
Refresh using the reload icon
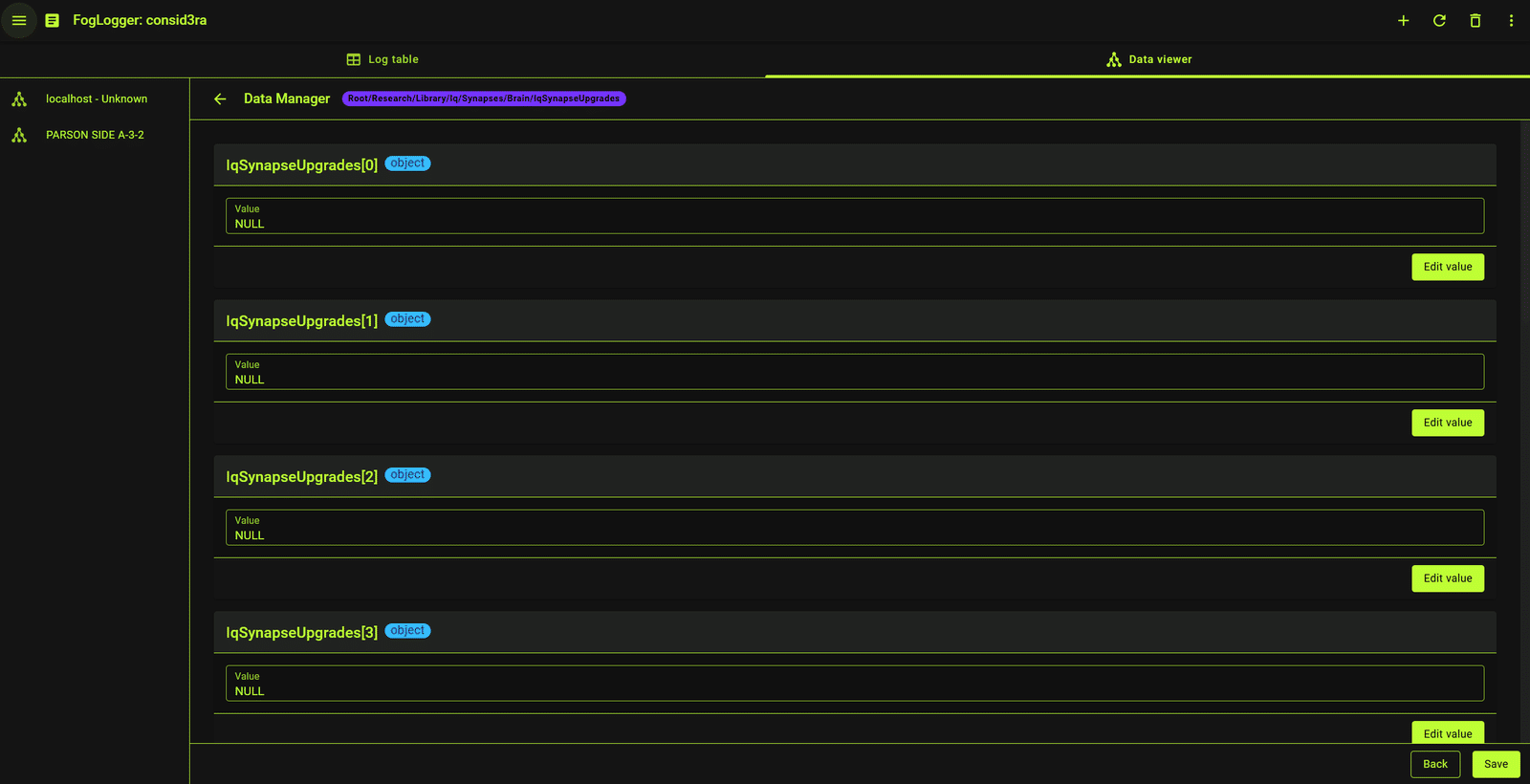tap(1439, 20)
